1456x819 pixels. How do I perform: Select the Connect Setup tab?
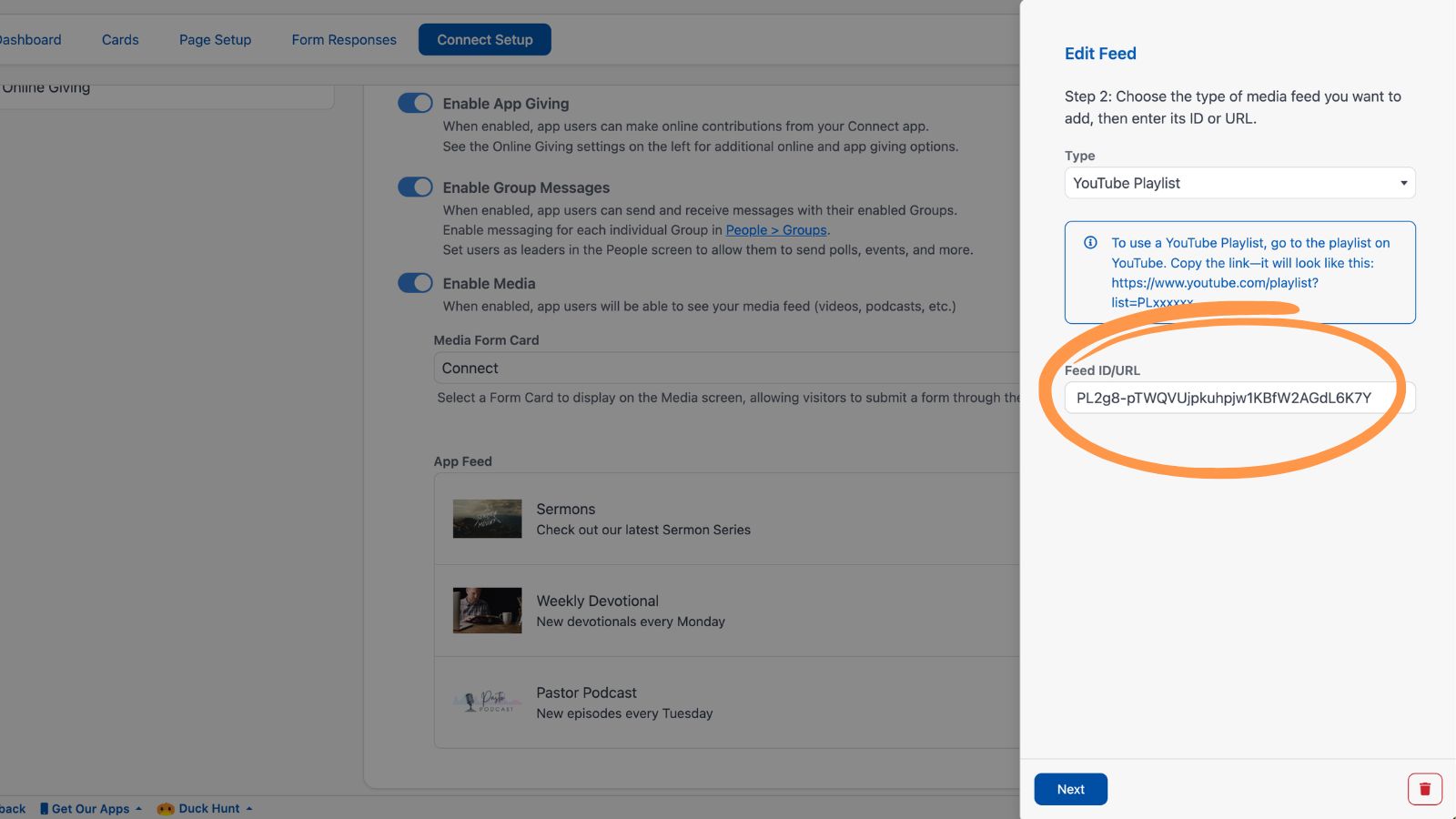click(x=485, y=40)
